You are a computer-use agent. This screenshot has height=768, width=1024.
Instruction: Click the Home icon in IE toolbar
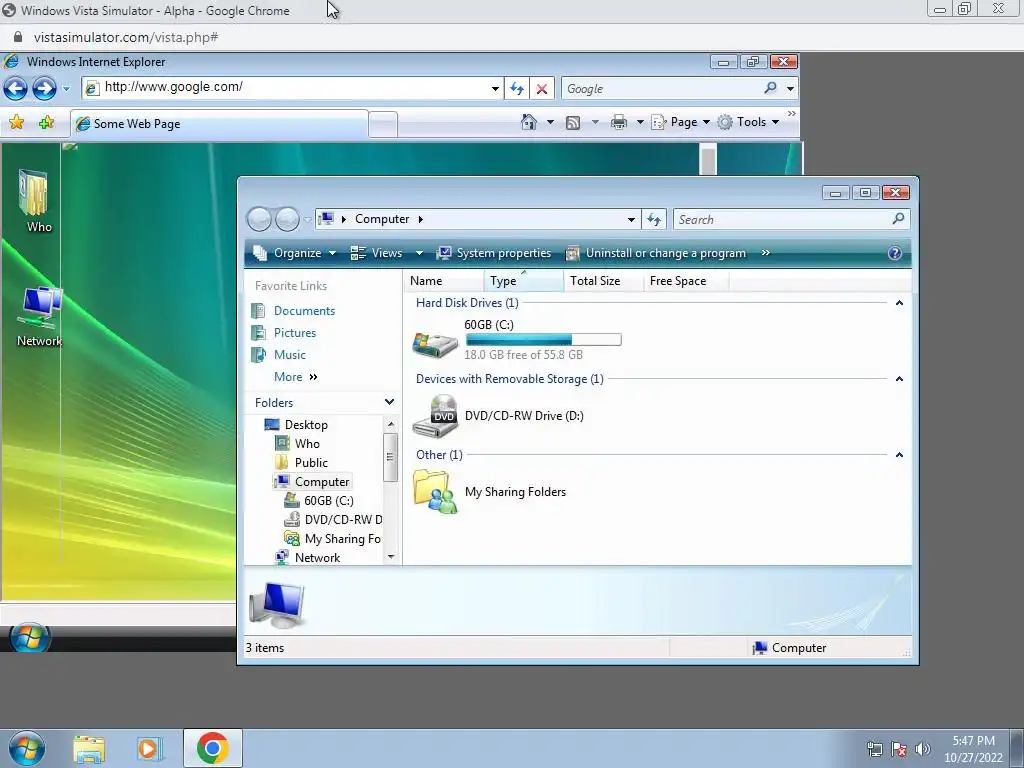click(529, 122)
